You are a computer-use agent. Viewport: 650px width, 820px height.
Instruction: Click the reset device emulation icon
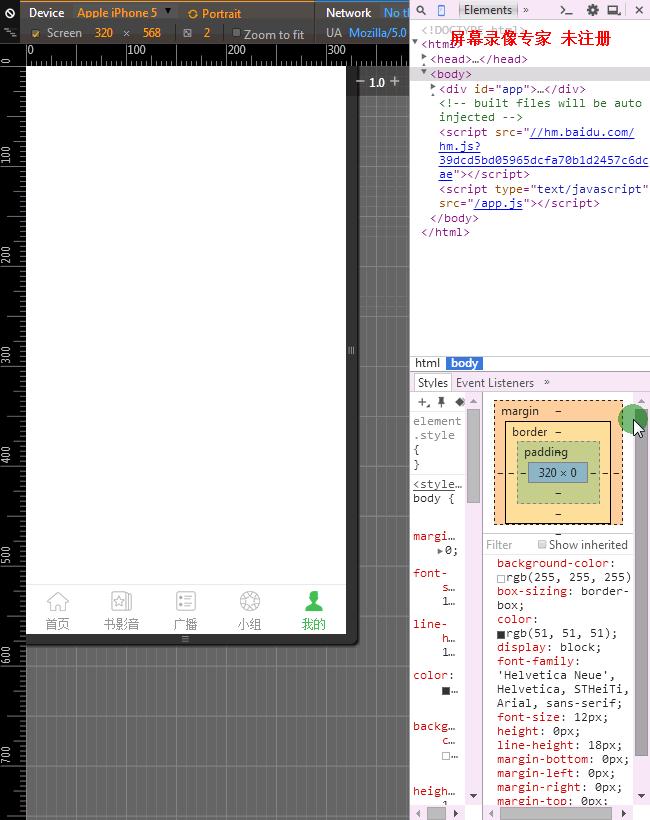pyautogui.click(x=9, y=13)
